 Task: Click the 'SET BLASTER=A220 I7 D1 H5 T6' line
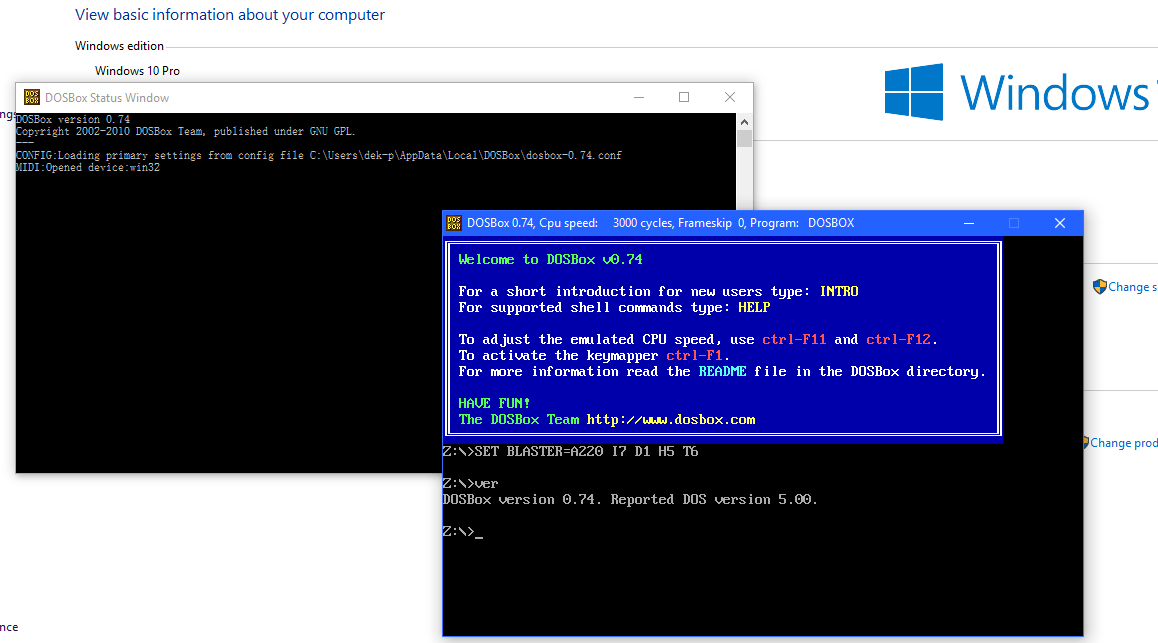(570, 451)
